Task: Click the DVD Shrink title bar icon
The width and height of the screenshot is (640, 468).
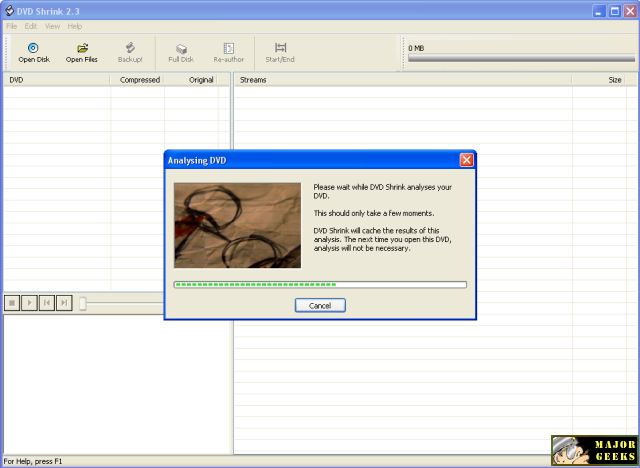Action: [9, 11]
